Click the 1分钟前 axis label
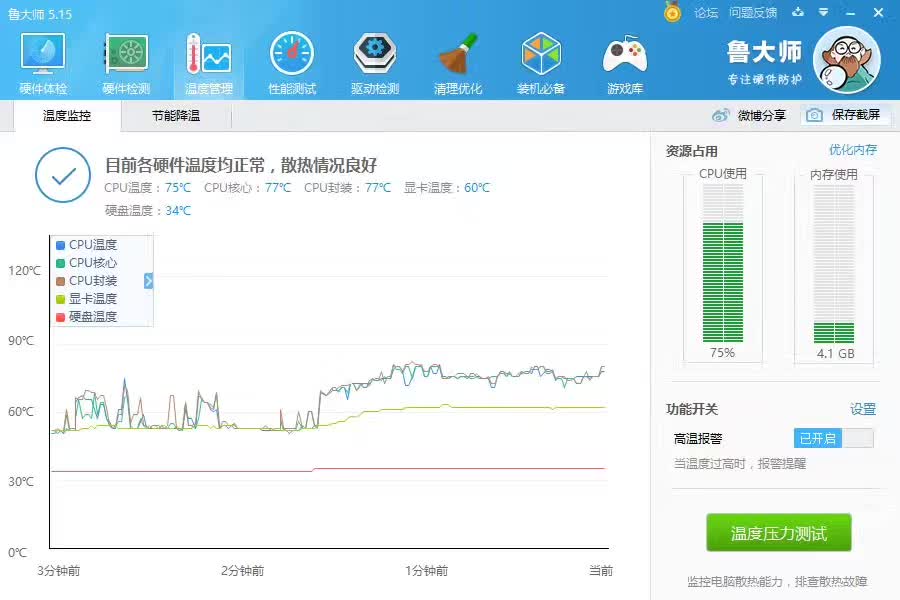Viewport: 900px width, 600px height. 426,571
